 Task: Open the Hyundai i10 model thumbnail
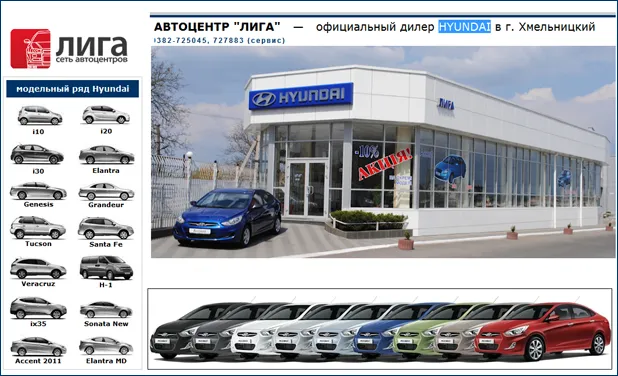pos(39,115)
